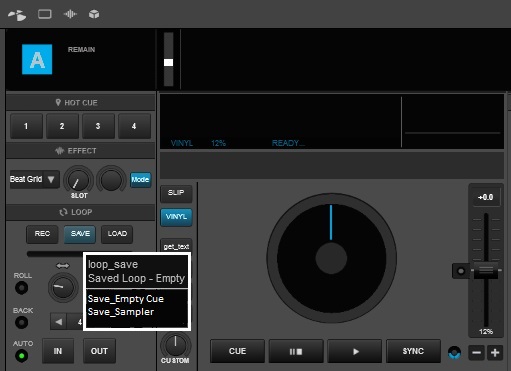The width and height of the screenshot is (511, 371).
Task: Click the blue circular icon beside SYNC
Action: pyautogui.click(x=455, y=352)
